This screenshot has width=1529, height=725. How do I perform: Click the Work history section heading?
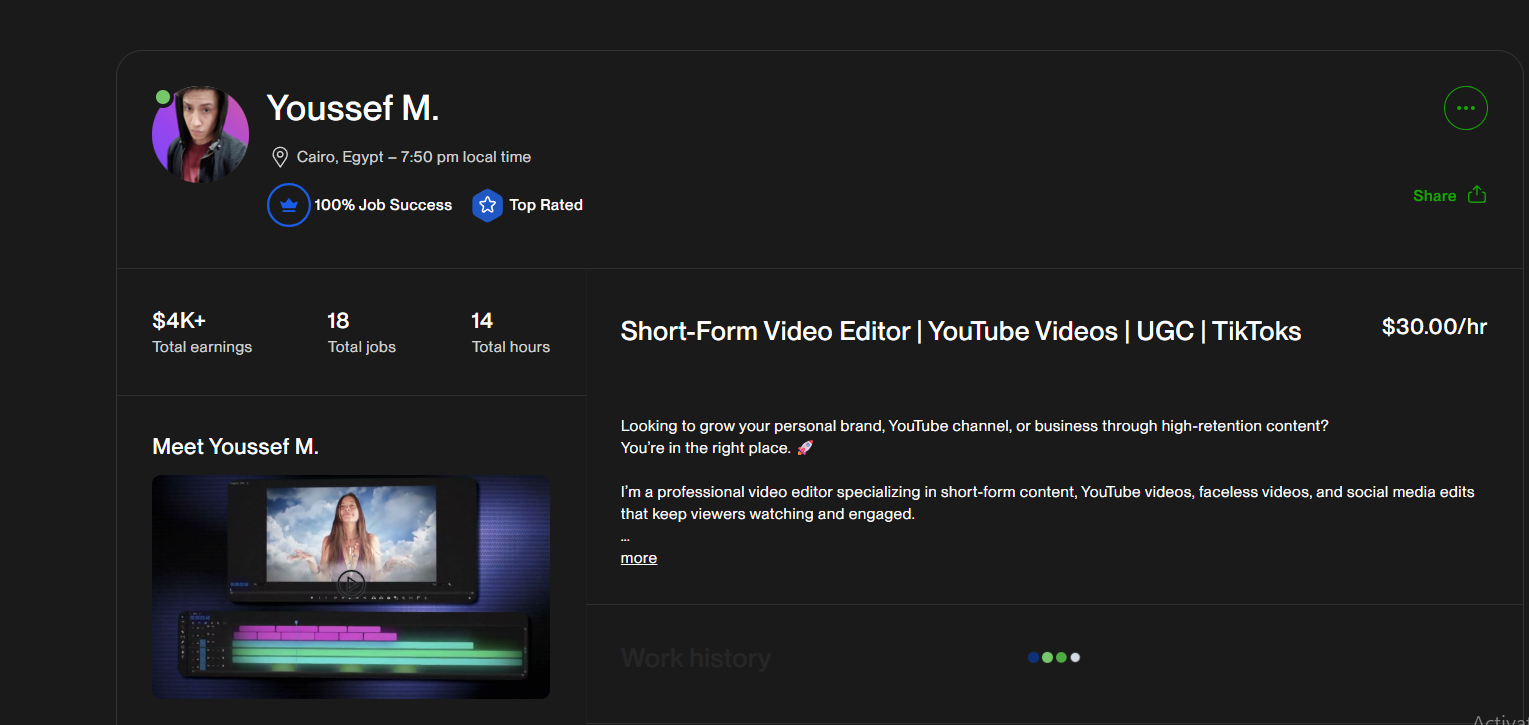point(696,658)
